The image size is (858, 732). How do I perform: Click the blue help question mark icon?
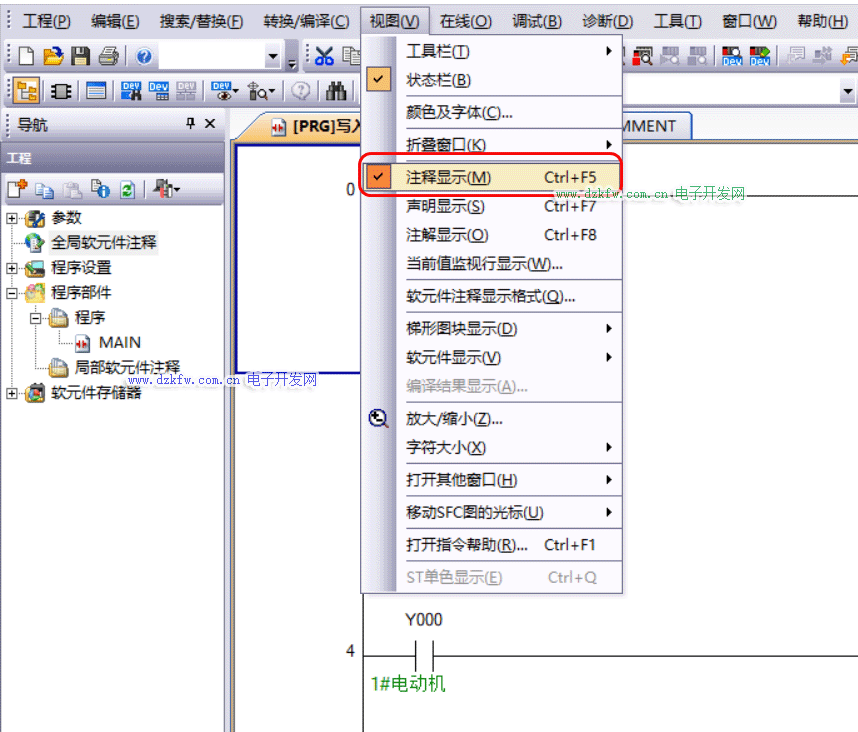click(x=143, y=57)
